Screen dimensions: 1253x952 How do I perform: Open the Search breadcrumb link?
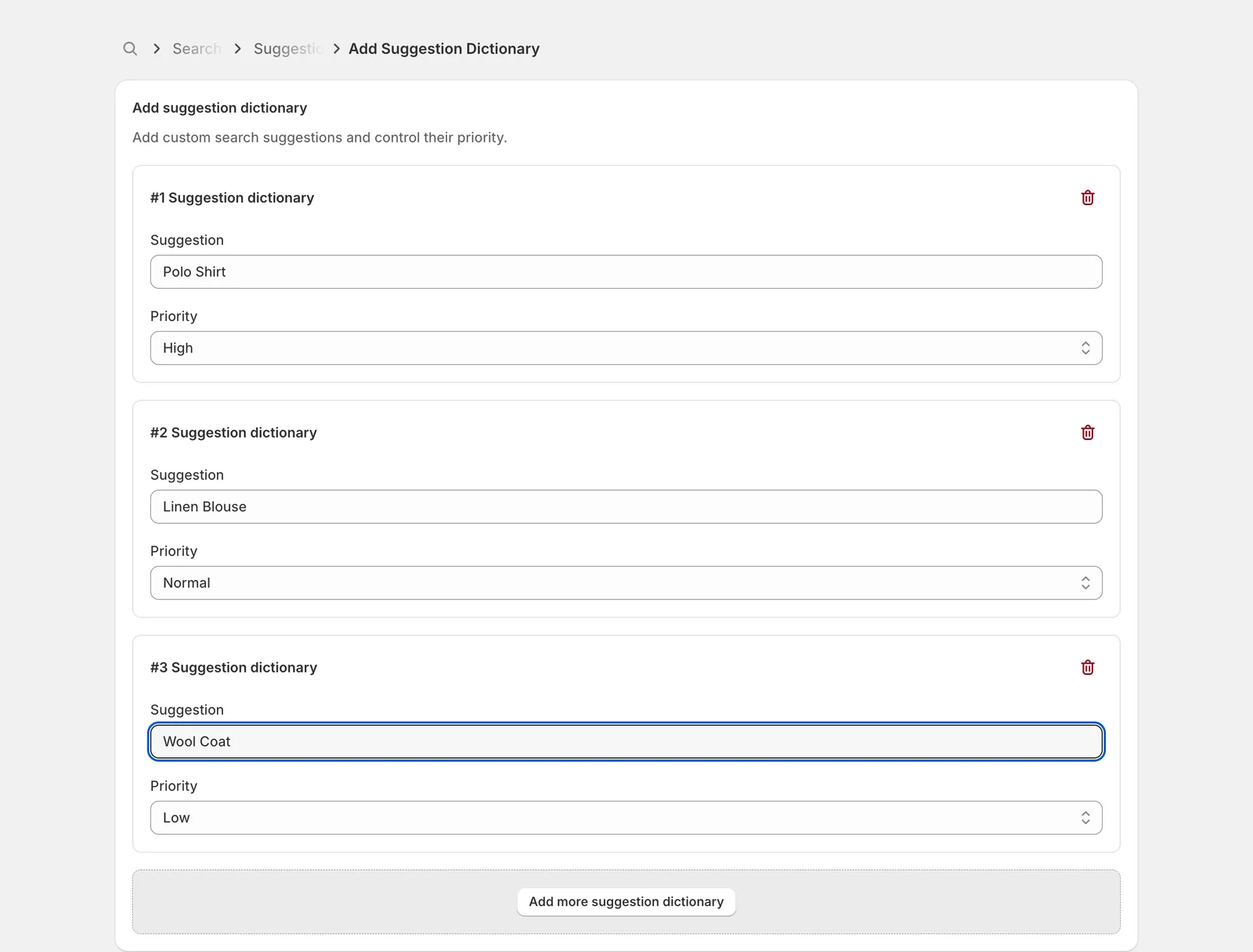(197, 49)
